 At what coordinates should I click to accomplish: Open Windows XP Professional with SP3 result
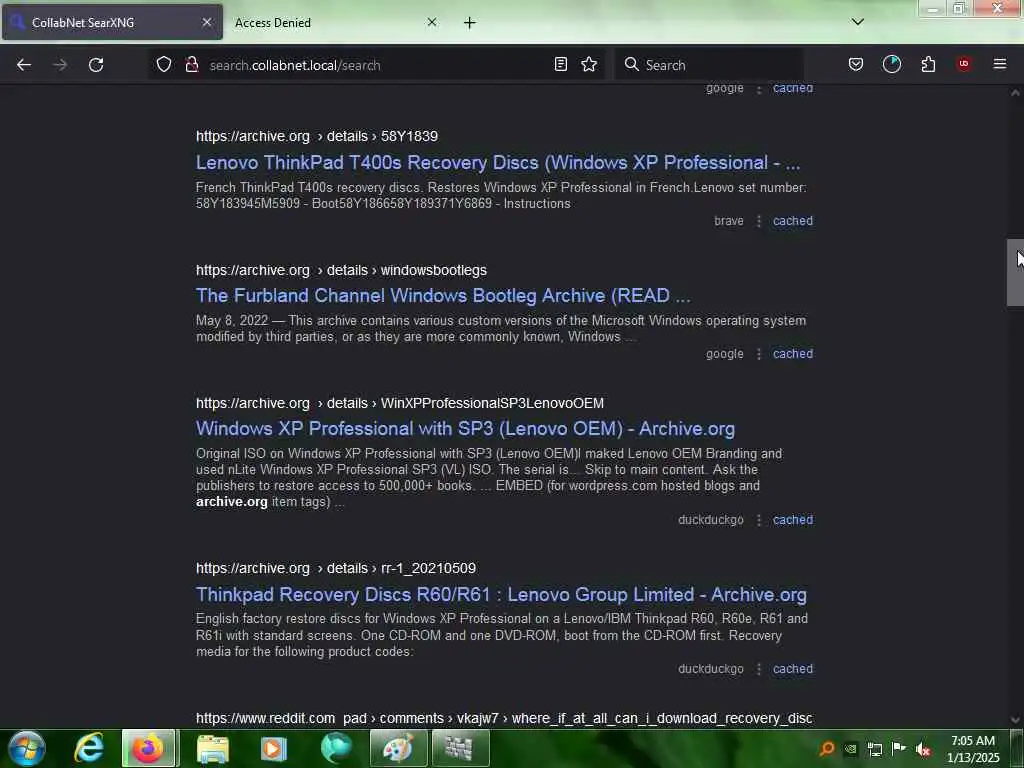click(x=465, y=429)
